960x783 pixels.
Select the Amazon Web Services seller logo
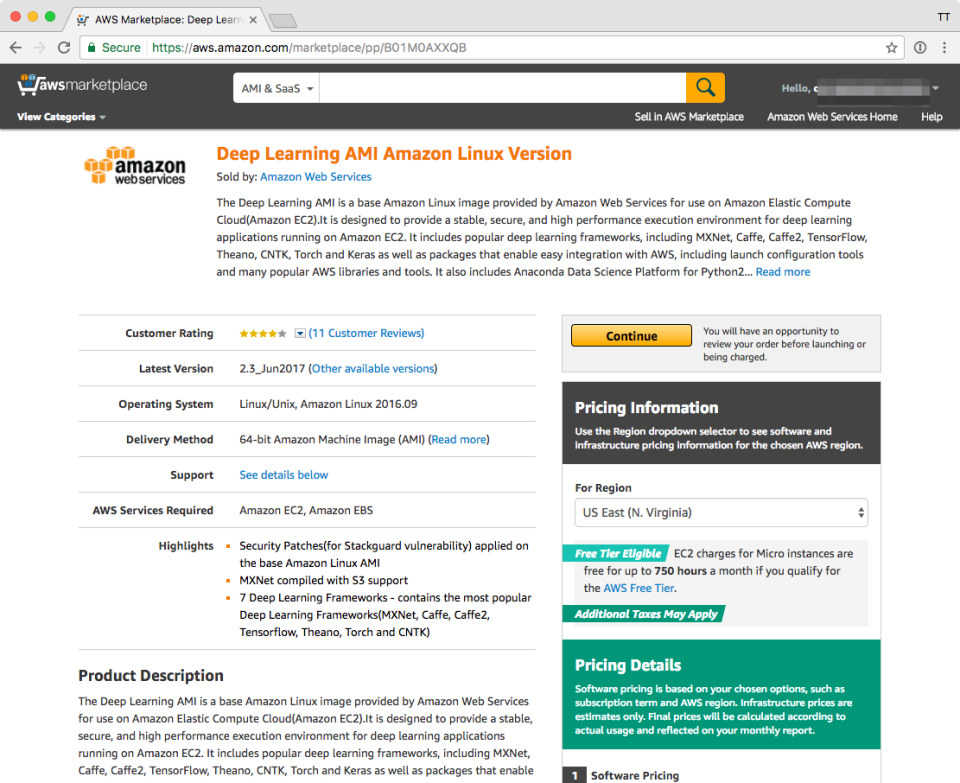[x=135, y=165]
